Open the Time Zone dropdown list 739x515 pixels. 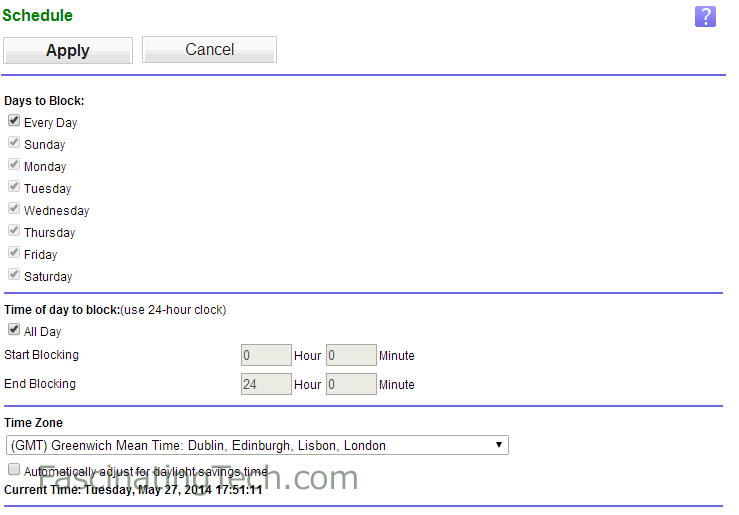[257, 445]
